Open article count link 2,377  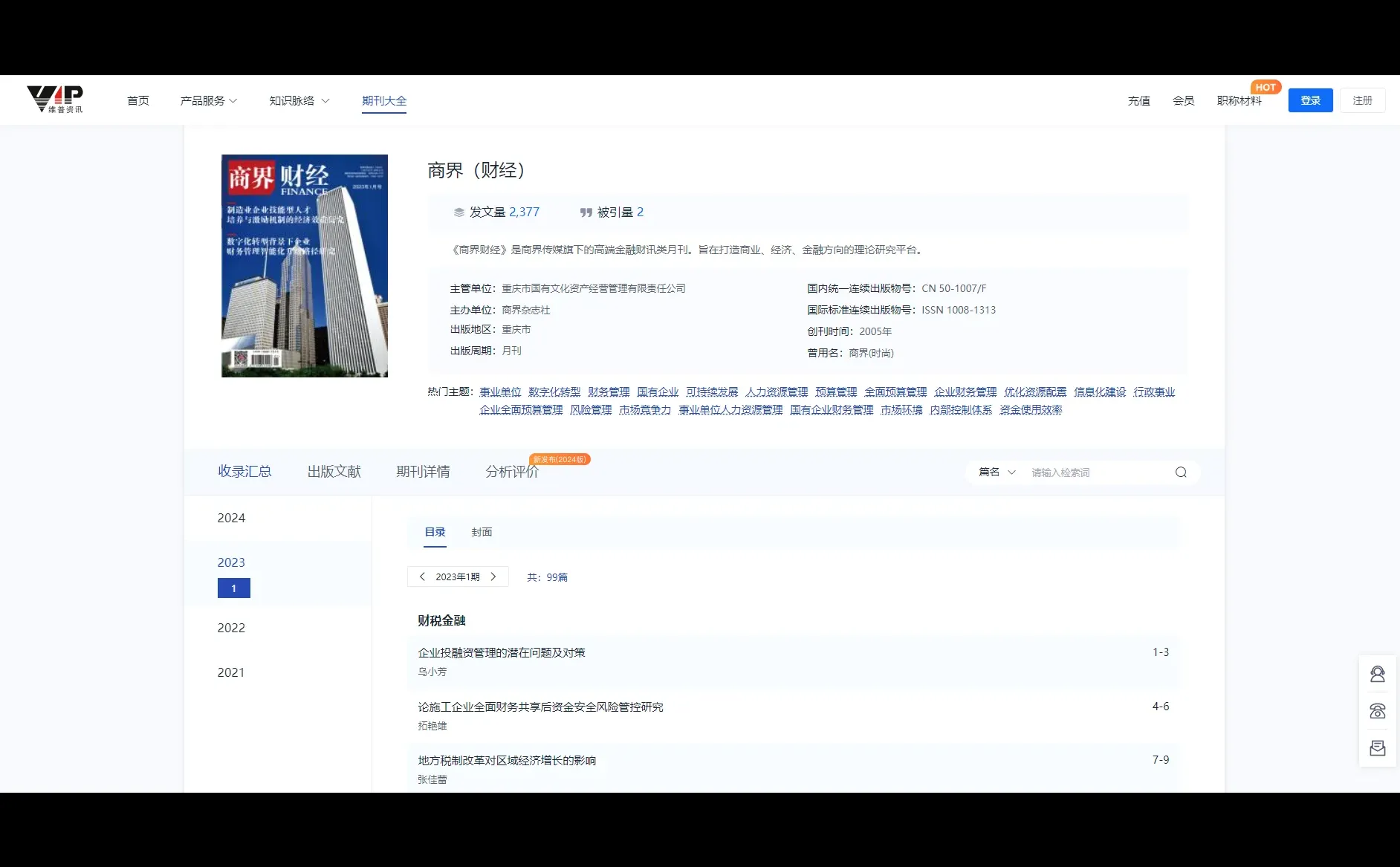click(x=524, y=212)
